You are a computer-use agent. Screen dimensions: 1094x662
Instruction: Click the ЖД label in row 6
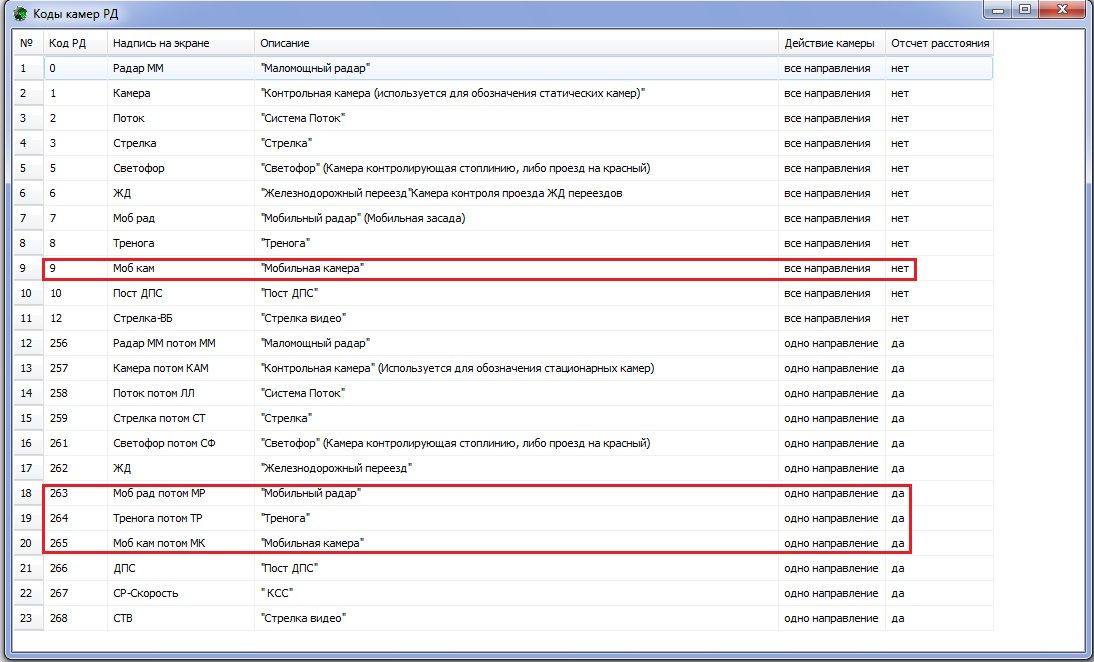pyautogui.click(x=122, y=193)
